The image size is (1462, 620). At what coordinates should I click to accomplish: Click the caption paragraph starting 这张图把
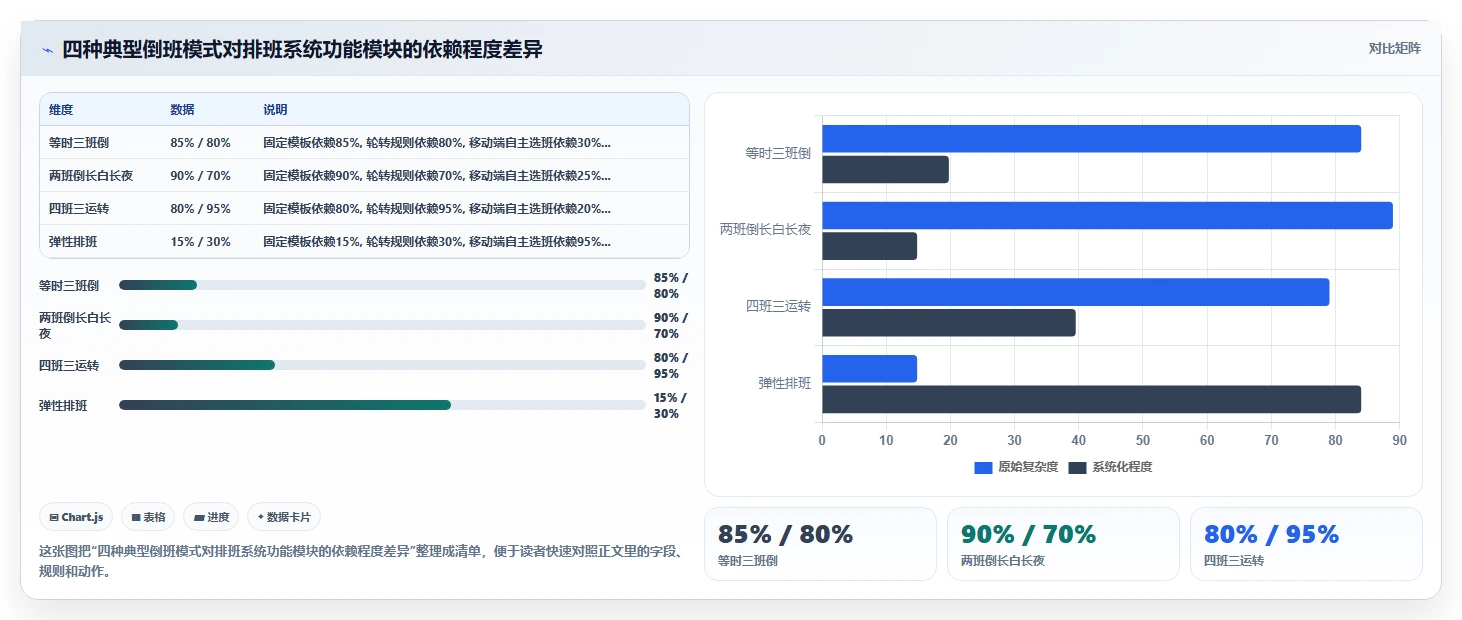[x=361, y=561]
